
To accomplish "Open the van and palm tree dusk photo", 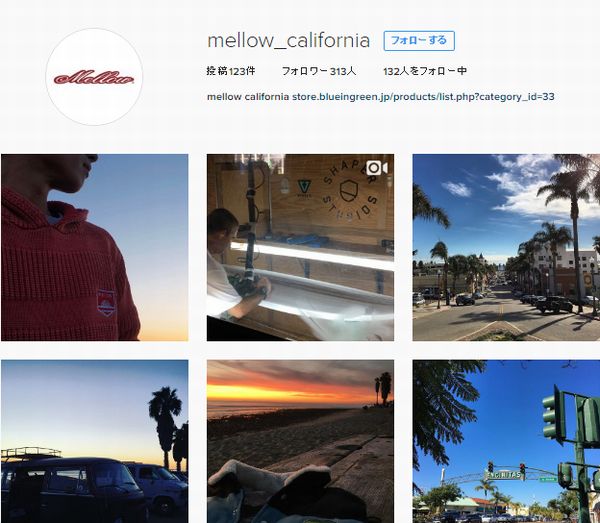I will pos(95,442).
